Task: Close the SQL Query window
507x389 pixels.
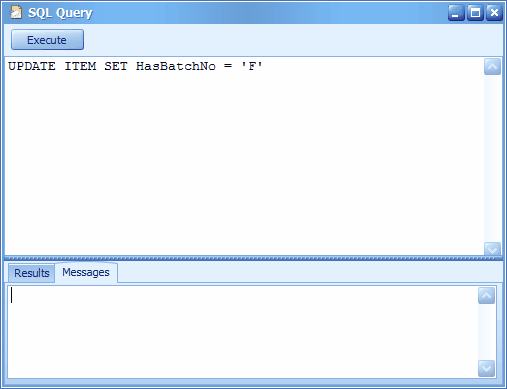Action: point(494,13)
